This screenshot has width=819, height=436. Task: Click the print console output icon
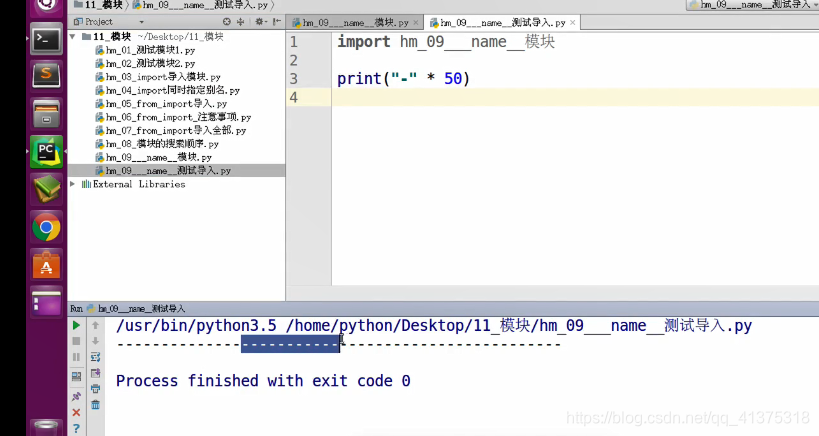96,388
